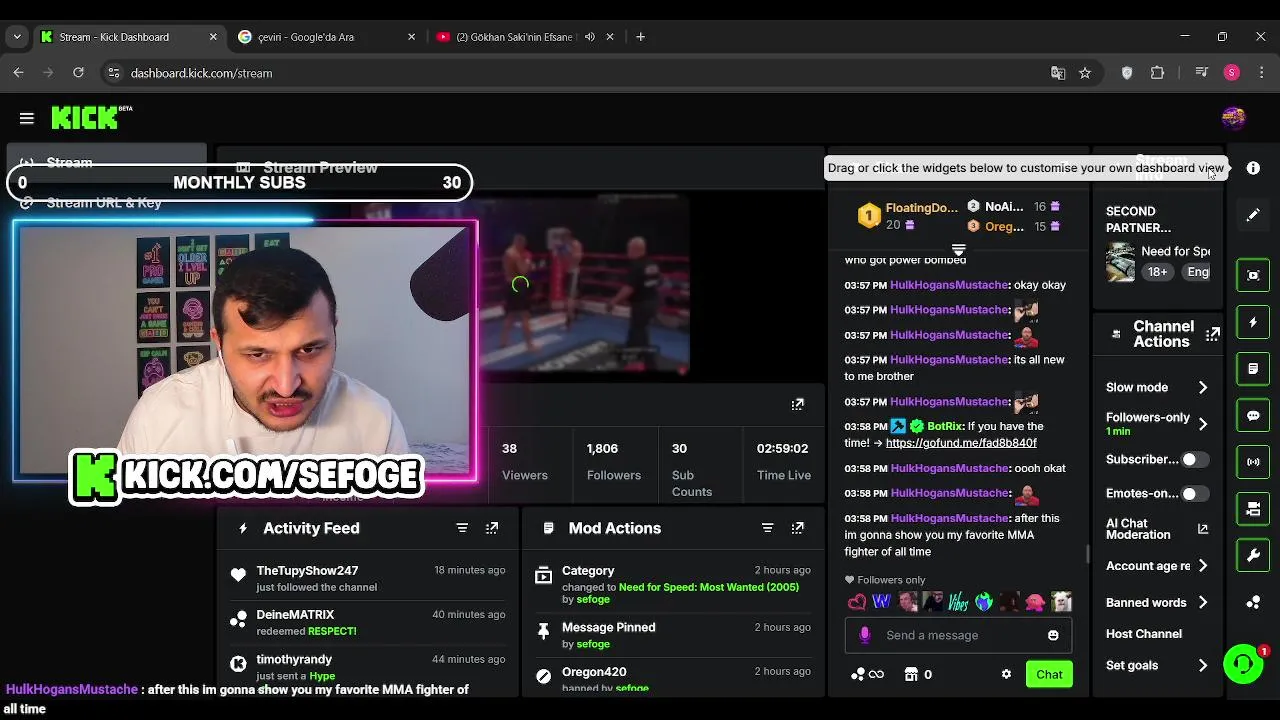Image resolution: width=1280 pixels, height=720 pixels.
Task: Click the purple microphone icon in chat
Action: coord(865,635)
